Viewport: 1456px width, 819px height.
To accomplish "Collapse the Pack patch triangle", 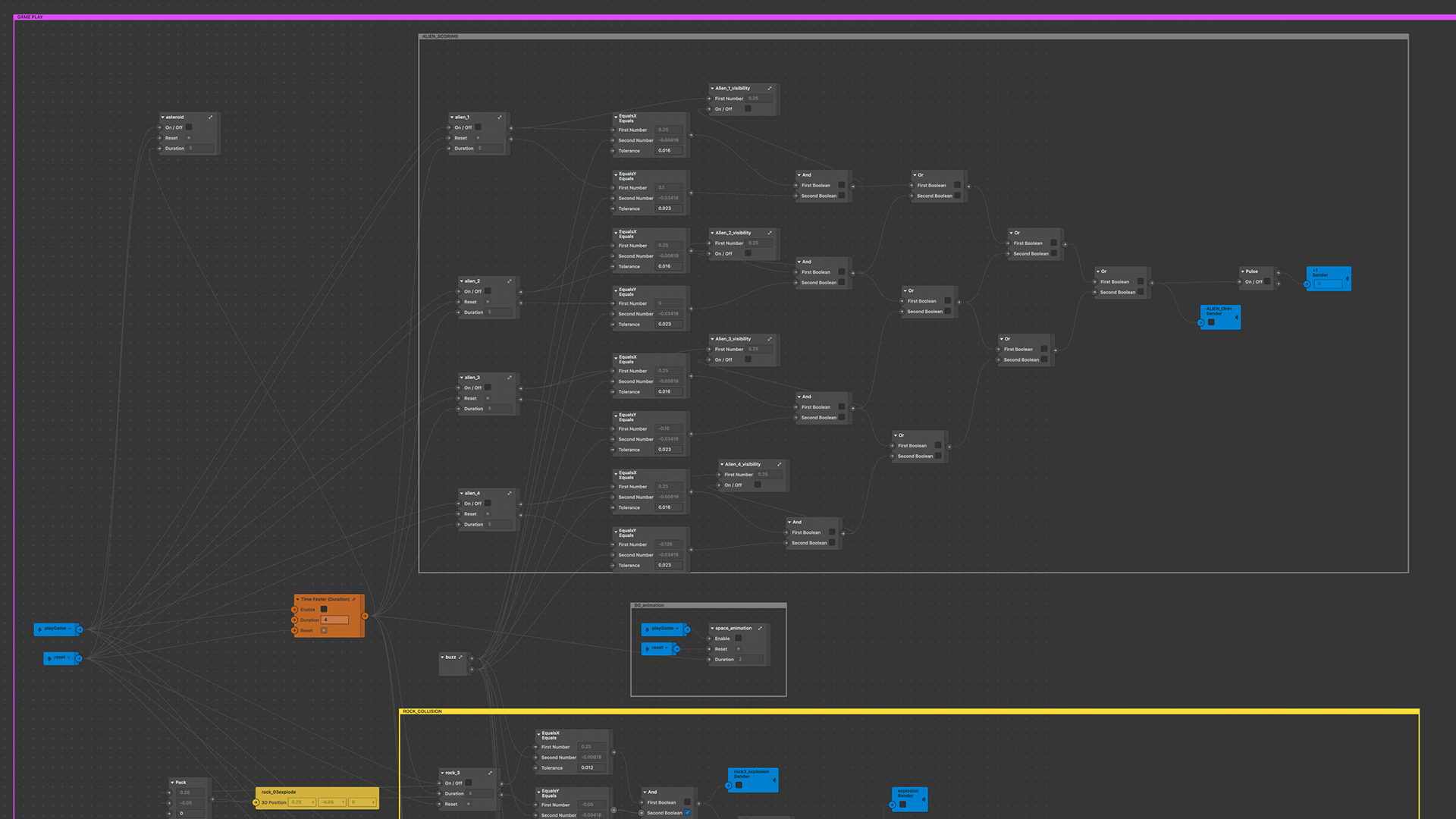I will (173, 783).
